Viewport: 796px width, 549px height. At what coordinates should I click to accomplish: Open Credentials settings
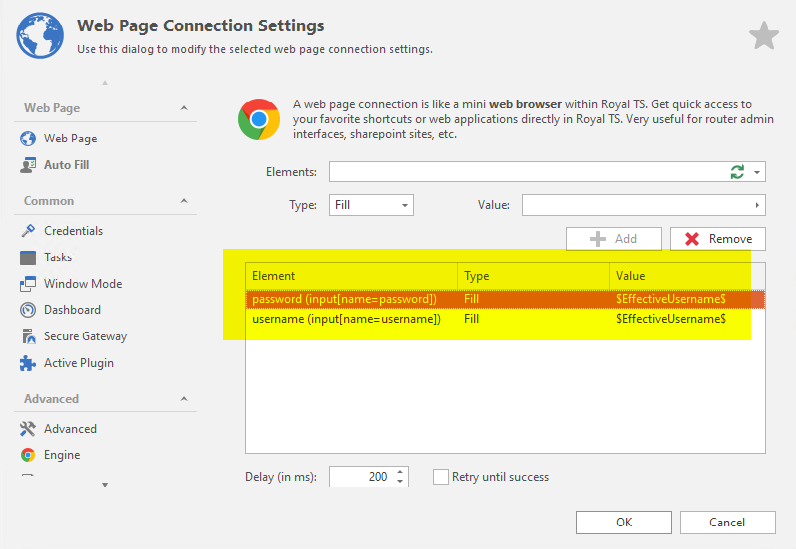coord(73,231)
